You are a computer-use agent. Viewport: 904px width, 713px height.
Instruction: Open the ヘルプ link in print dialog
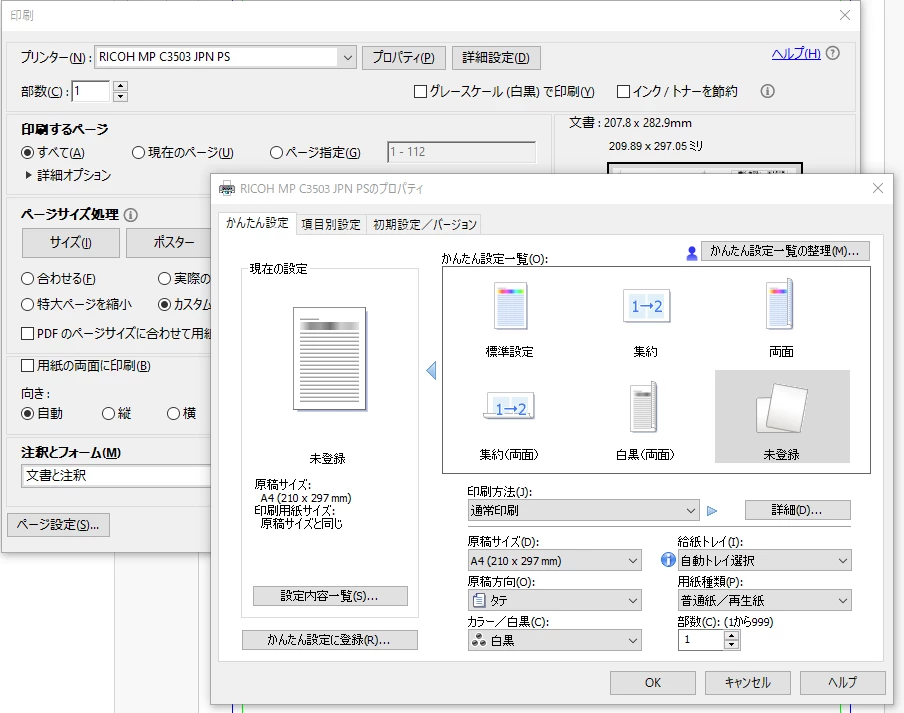[796, 54]
